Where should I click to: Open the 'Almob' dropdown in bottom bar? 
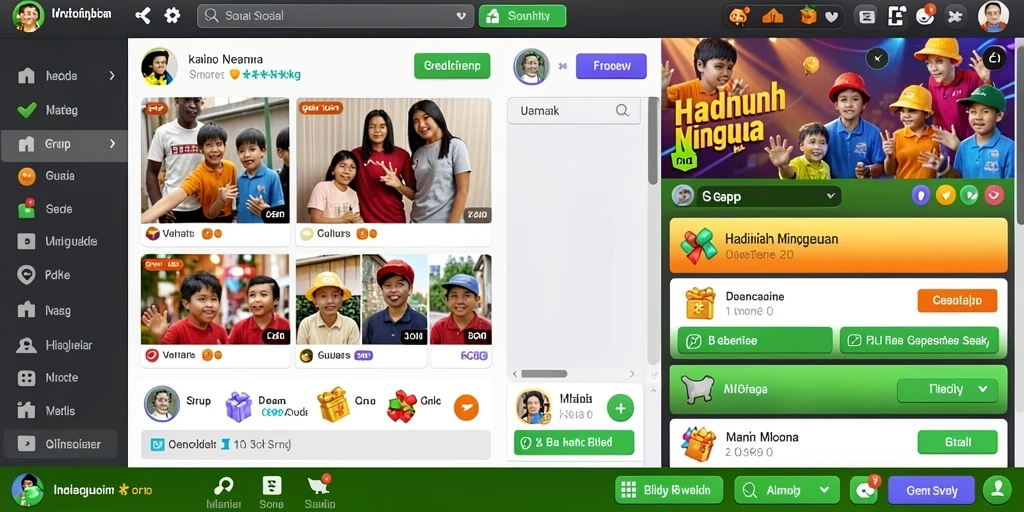[x=786, y=490]
